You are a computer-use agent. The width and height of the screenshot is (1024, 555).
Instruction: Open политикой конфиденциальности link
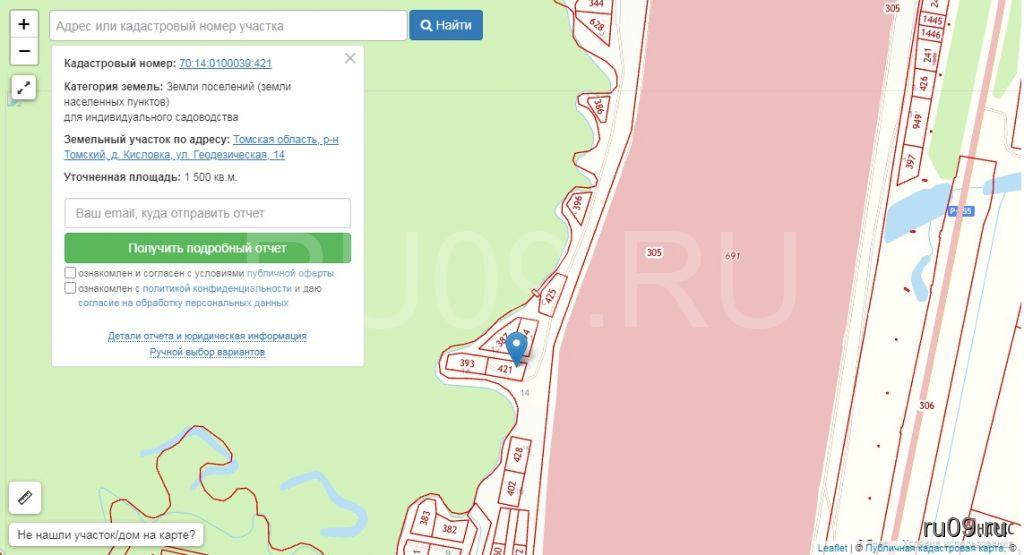217,288
